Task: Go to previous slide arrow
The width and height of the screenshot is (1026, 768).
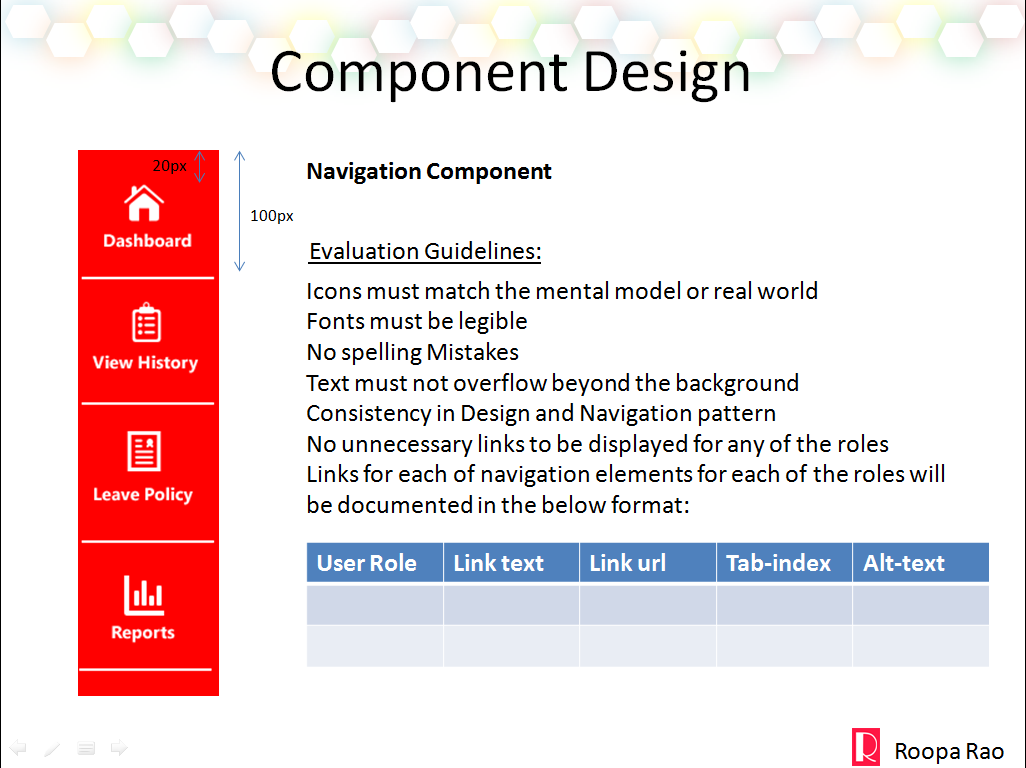Action: (x=18, y=748)
